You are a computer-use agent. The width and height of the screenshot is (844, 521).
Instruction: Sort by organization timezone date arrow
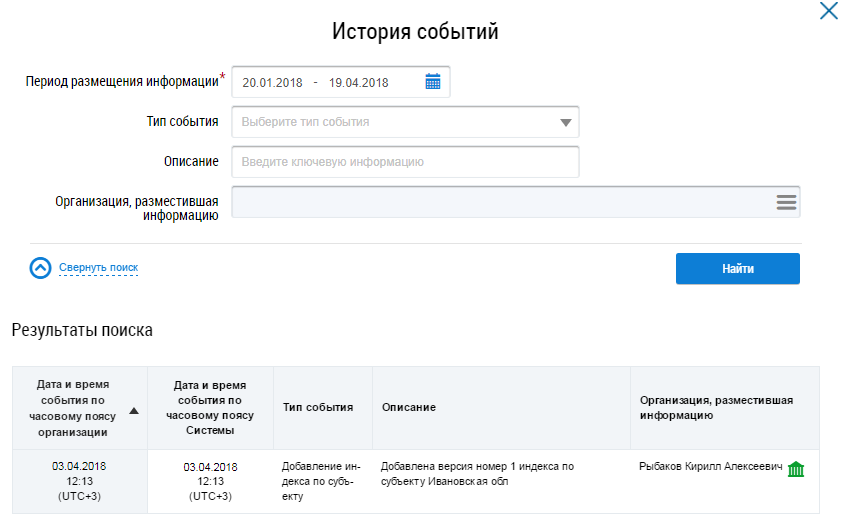[134, 411]
